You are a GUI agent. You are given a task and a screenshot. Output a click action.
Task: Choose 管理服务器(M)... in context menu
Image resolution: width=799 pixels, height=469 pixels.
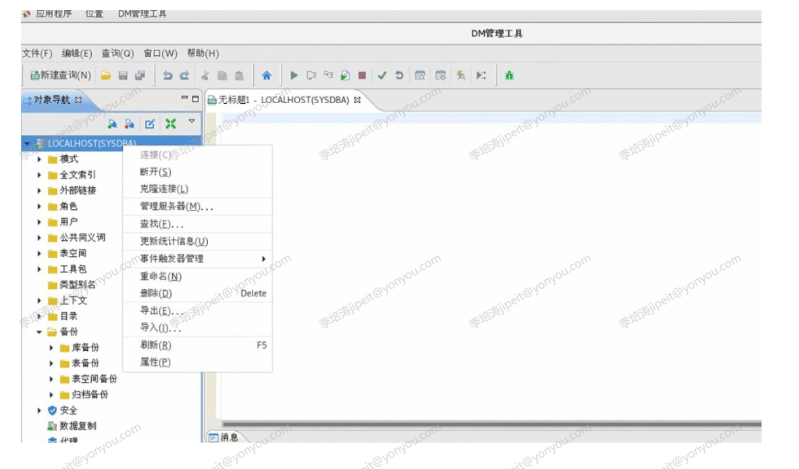pyautogui.click(x=198, y=206)
